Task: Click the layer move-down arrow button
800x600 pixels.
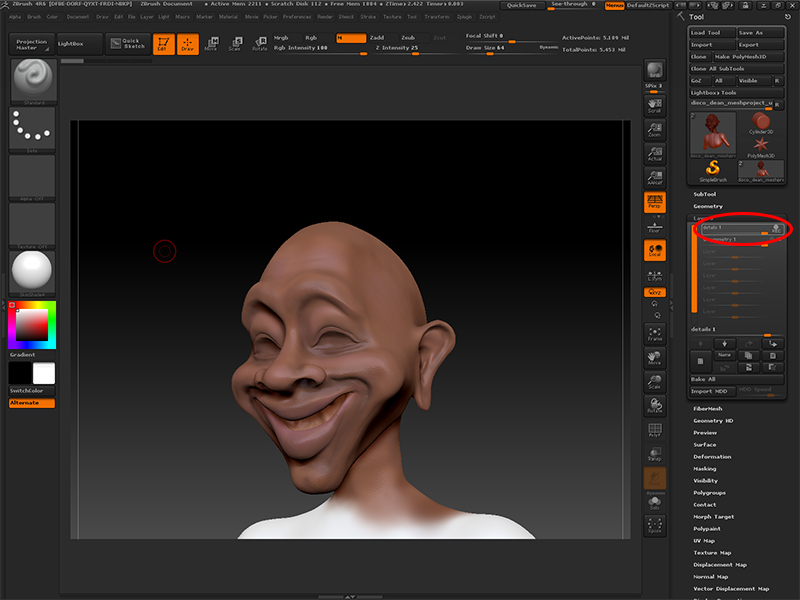Action: coord(724,343)
